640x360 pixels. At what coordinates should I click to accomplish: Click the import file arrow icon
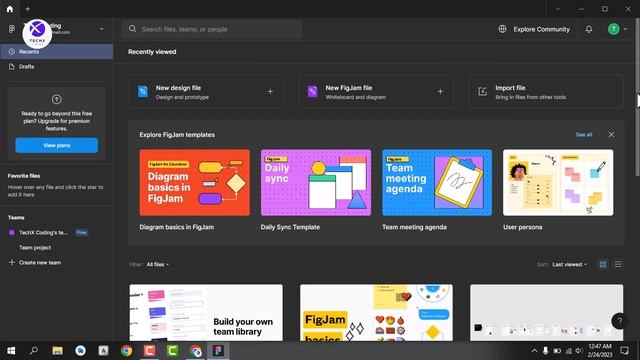482,91
